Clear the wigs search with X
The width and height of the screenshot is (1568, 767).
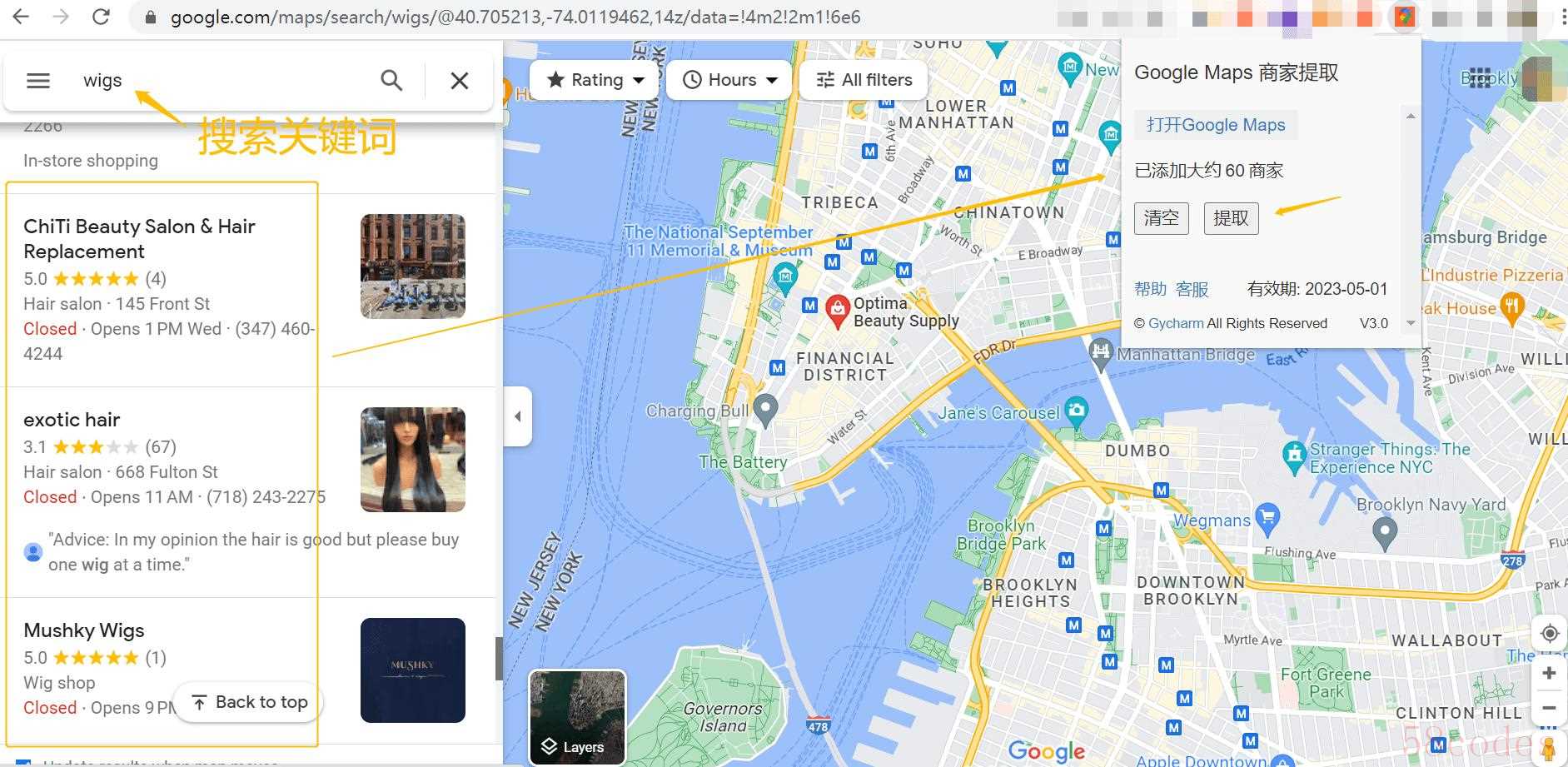(460, 81)
